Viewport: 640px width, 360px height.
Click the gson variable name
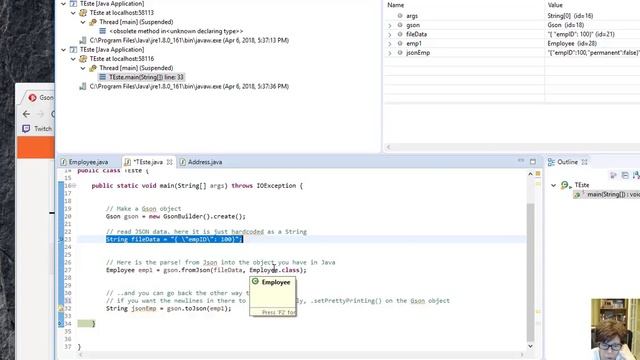click(413, 25)
